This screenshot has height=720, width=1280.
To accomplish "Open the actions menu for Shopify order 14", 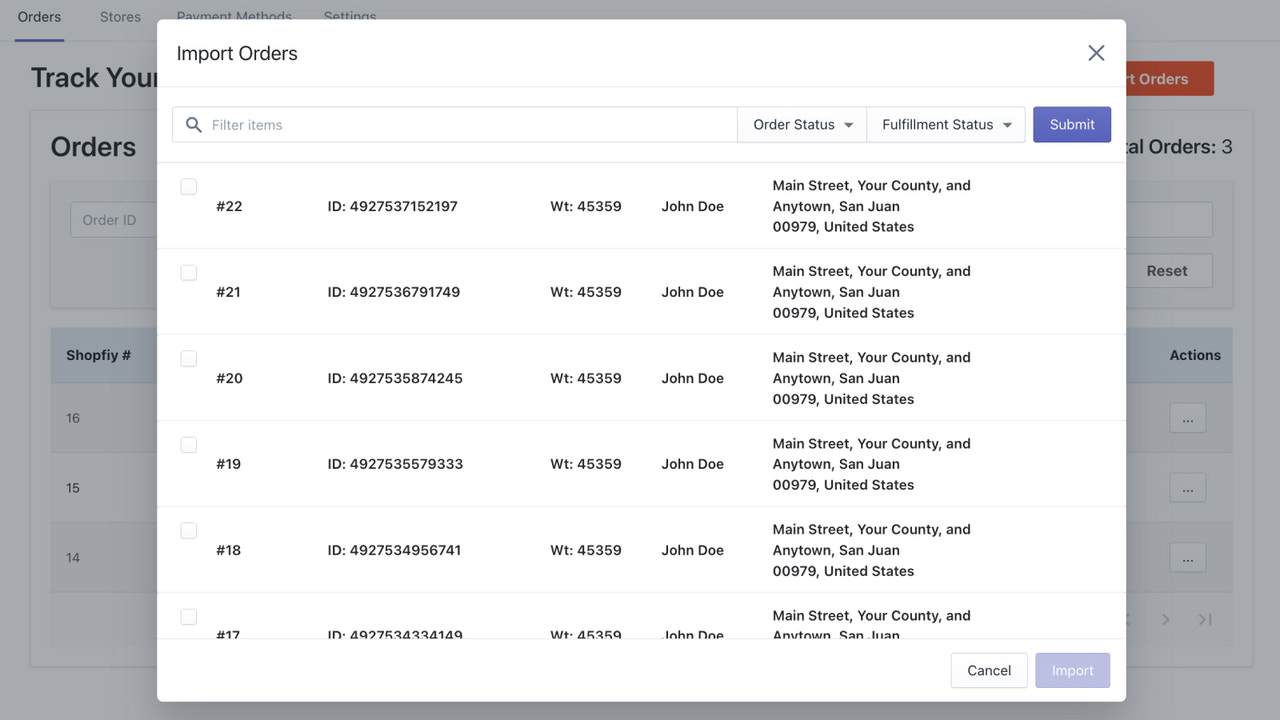I will click(1187, 558).
